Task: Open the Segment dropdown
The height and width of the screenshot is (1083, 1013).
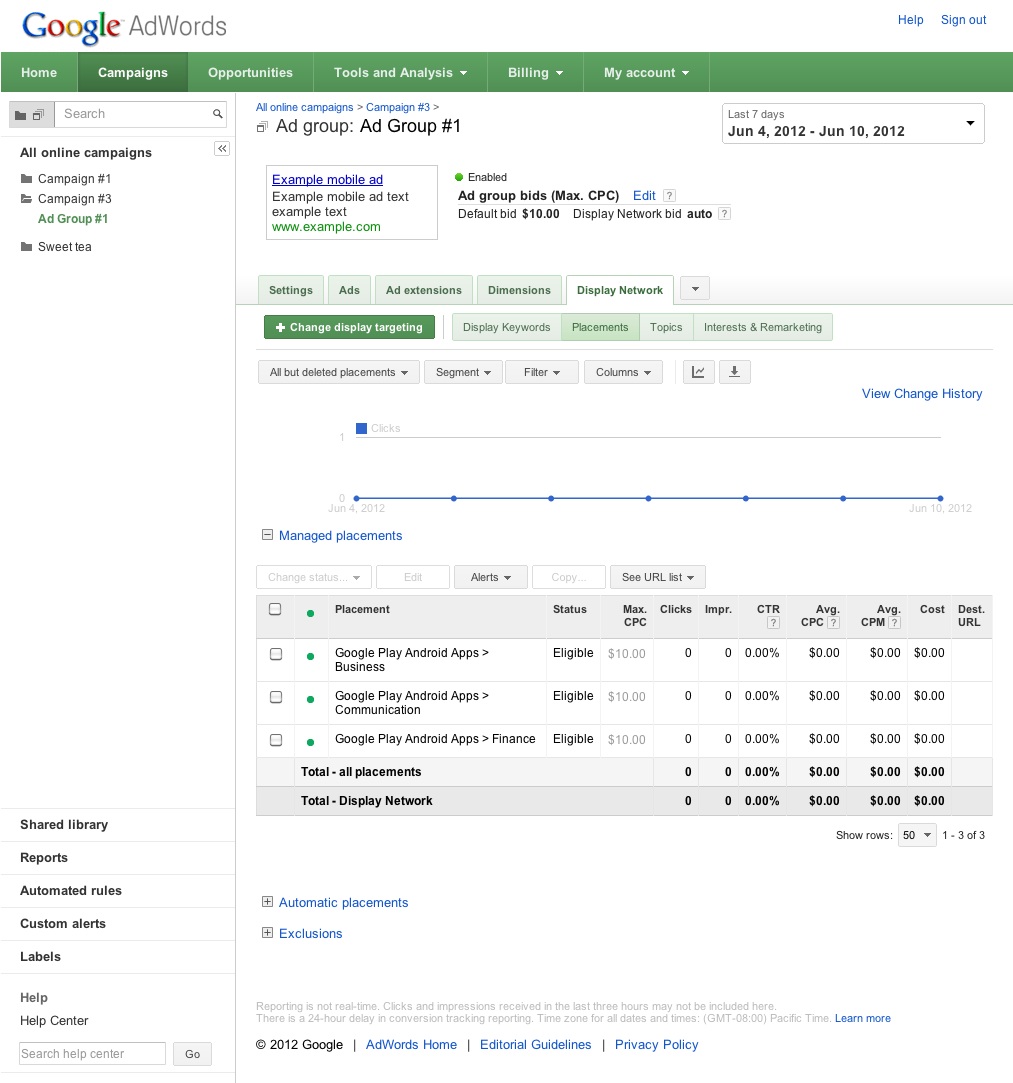Action: pos(463,372)
